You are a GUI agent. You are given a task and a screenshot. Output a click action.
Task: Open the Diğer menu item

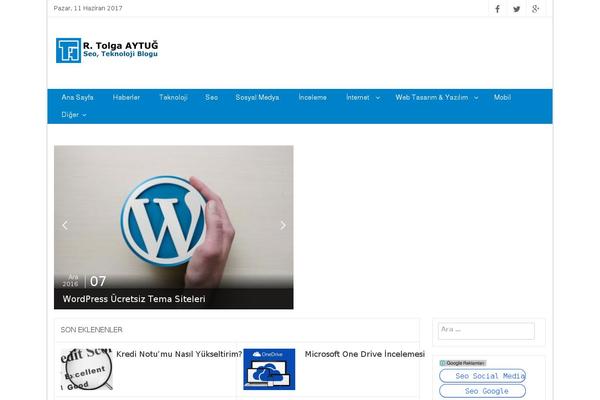[x=70, y=114]
